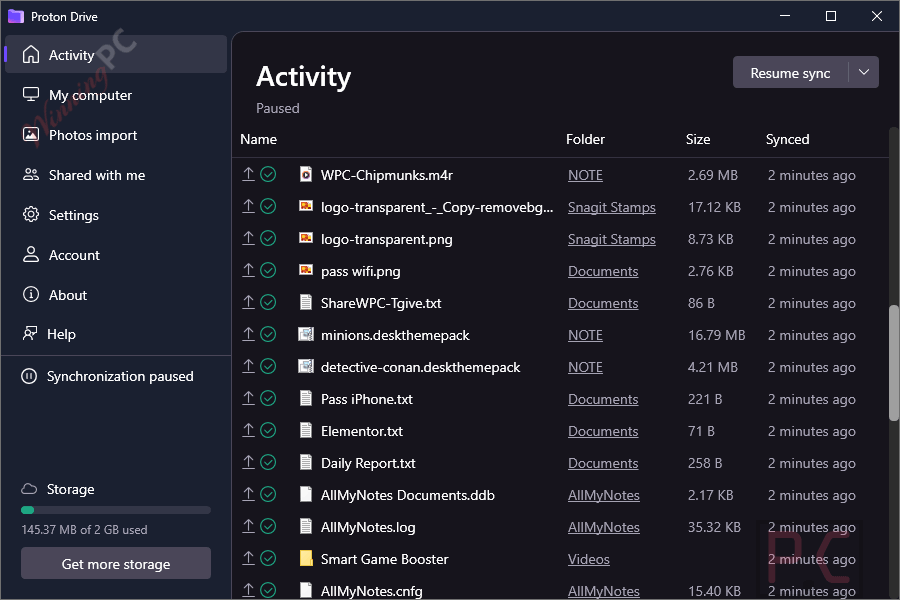Open Snagit Stamps folder link for logo-transparent.png
The height and width of the screenshot is (600, 900).
(x=612, y=239)
